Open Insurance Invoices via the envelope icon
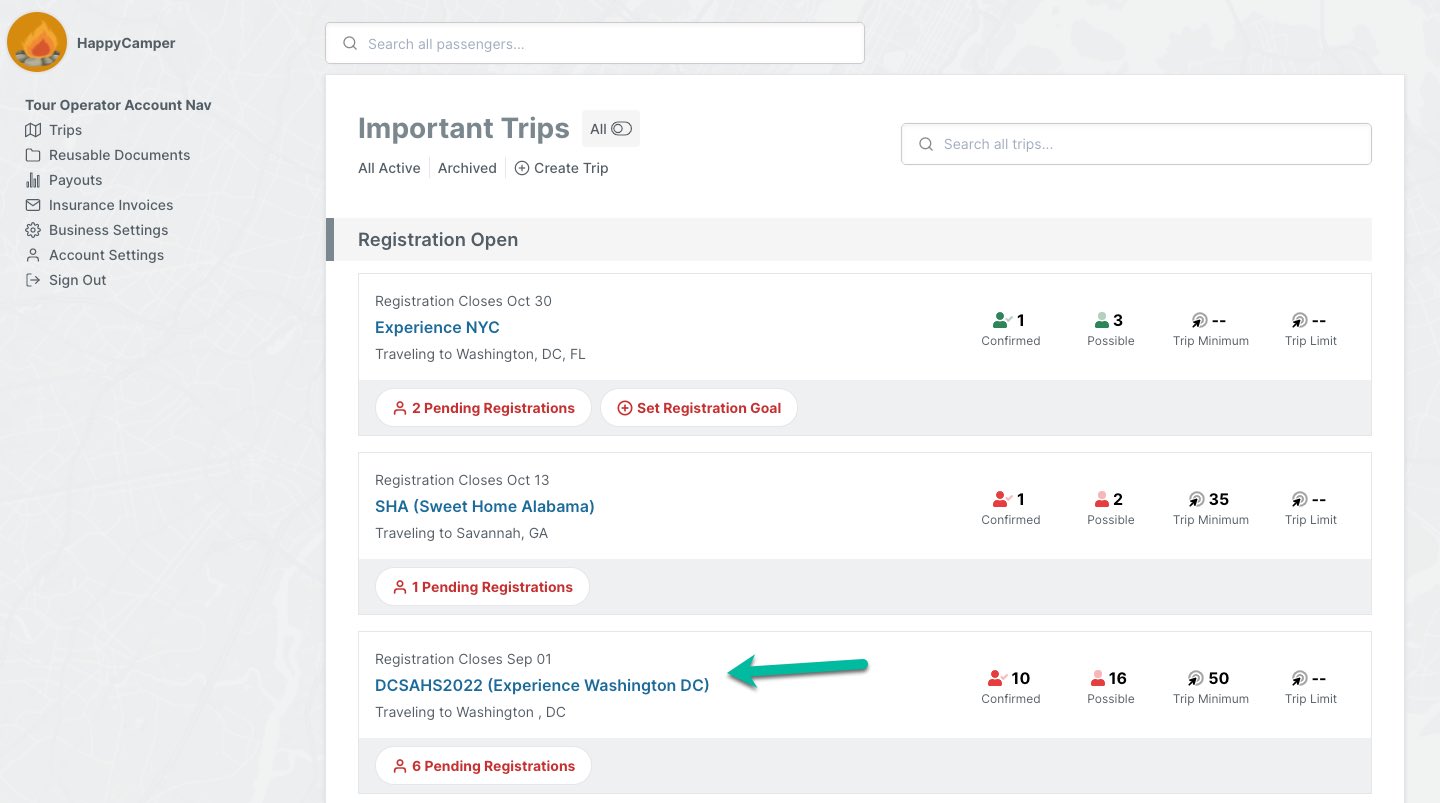 [35, 205]
